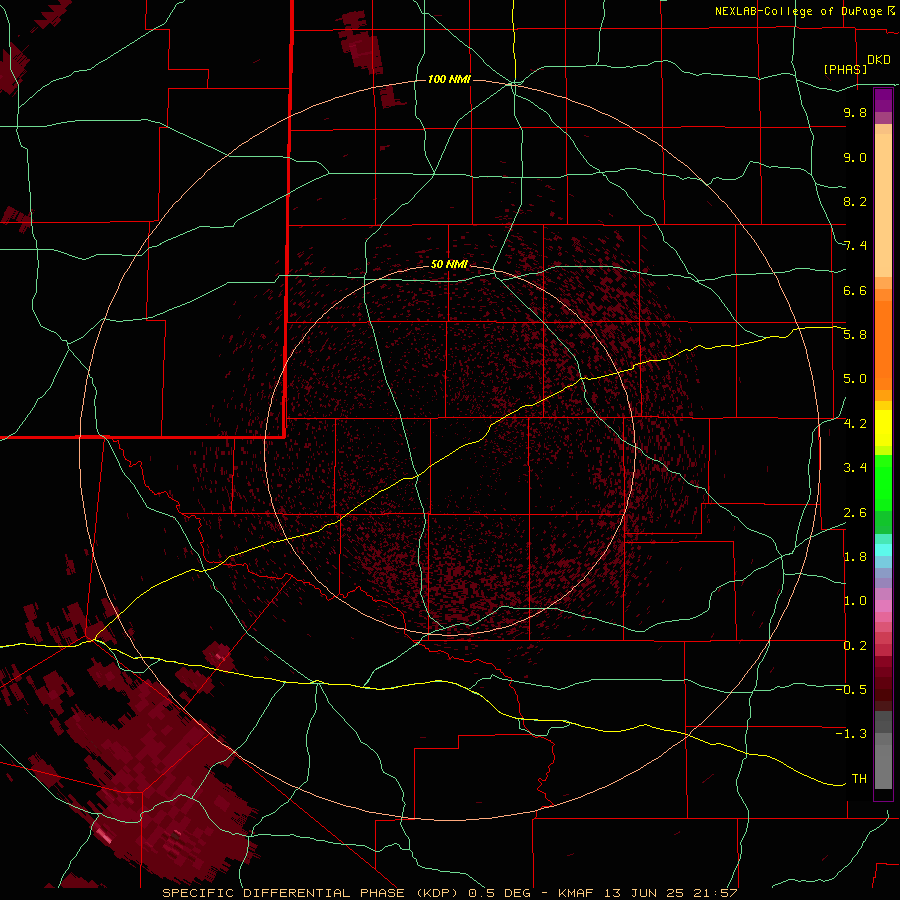Click the 13 JUN 25 date in the caption
This screenshot has width=900, height=900.
tap(647, 893)
